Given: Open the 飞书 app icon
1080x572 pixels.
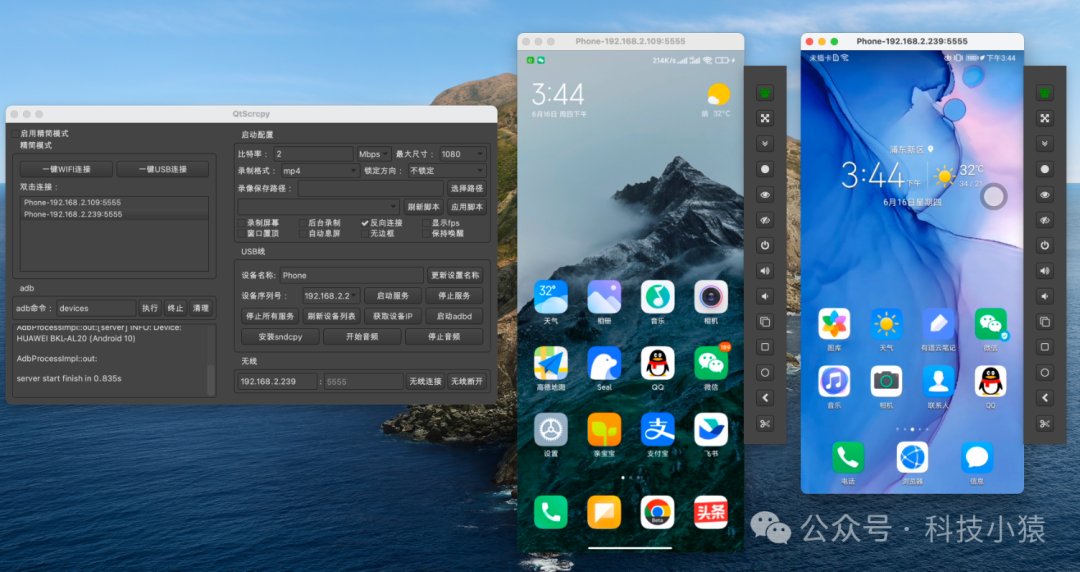Looking at the screenshot, I should pyautogui.click(x=711, y=430).
